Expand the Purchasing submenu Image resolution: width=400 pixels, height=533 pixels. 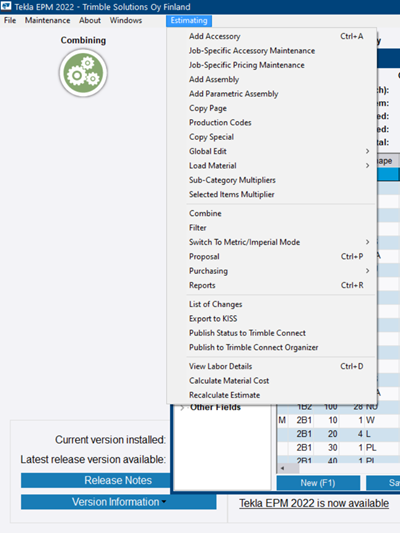(x=272, y=271)
